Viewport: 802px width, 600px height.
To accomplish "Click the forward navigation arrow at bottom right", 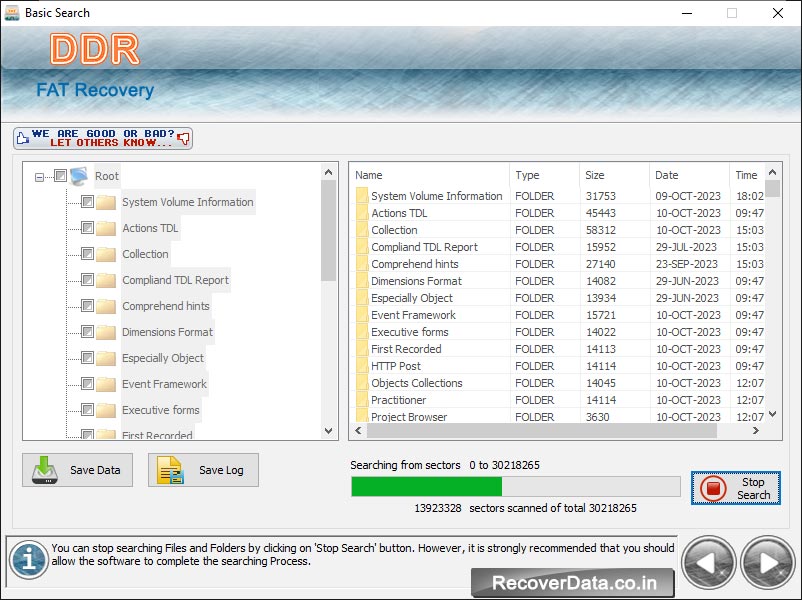I will (768, 562).
